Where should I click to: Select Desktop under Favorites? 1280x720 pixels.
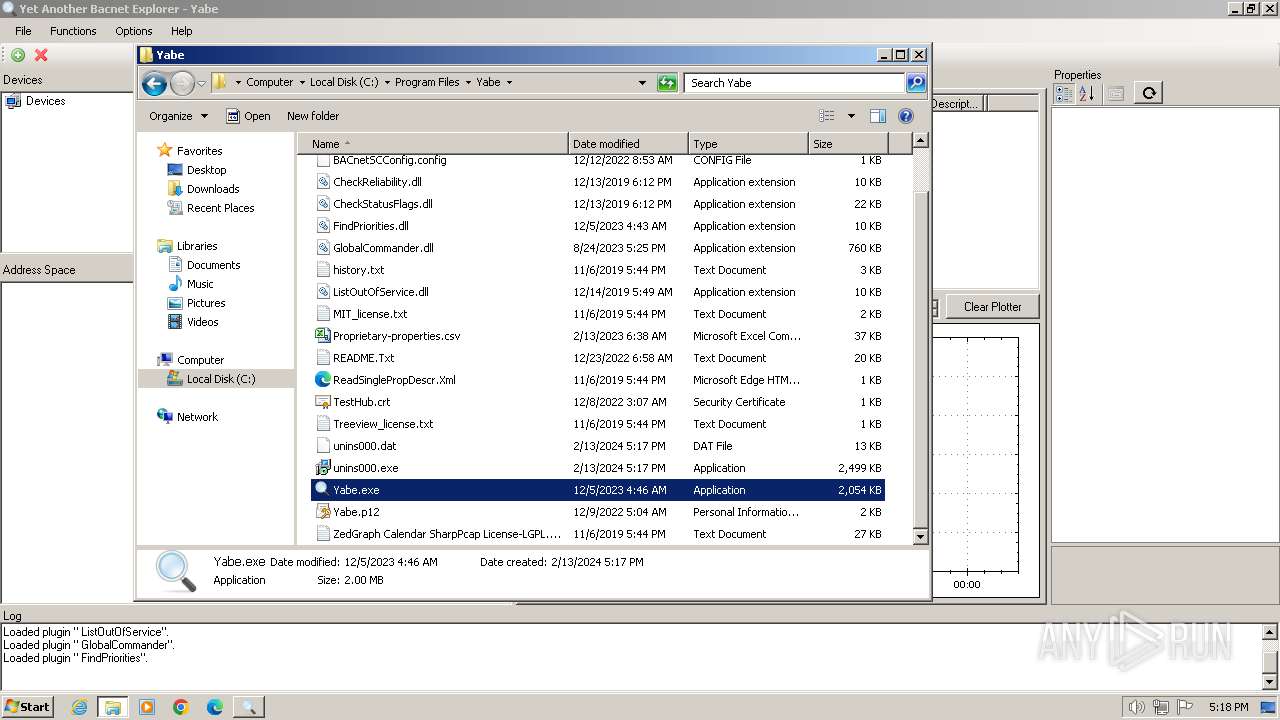click(x=206, y=170)
